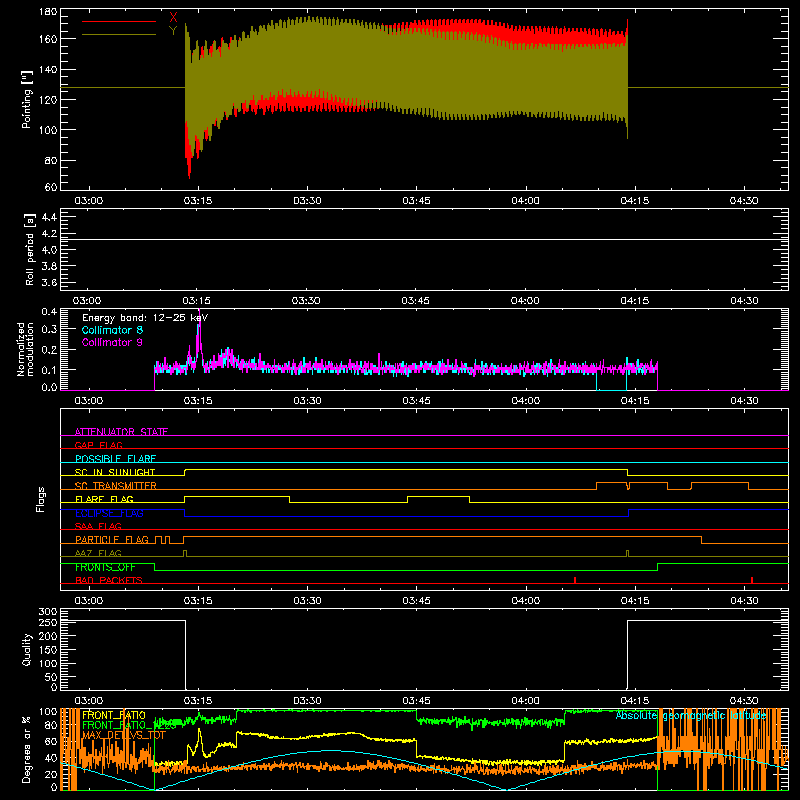Viewport: 800px width, 800px height.
Task: Click the 140 tick on Pointing axis
Action: point(48,69)
